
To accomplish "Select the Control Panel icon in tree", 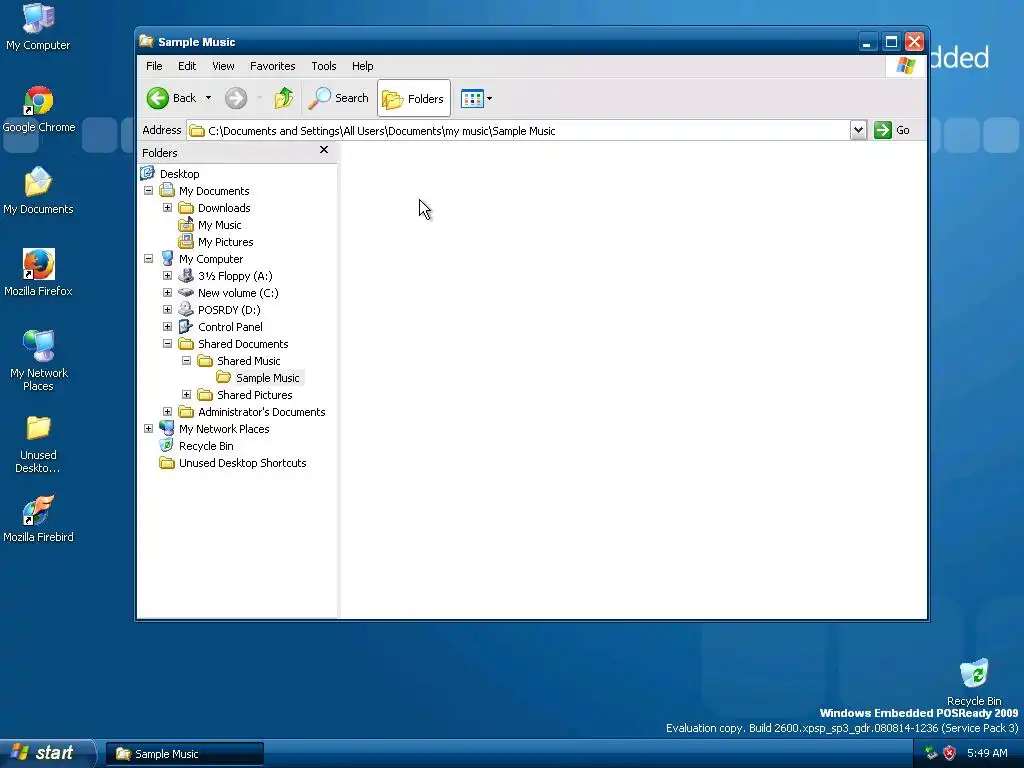I will pos(186,327).
